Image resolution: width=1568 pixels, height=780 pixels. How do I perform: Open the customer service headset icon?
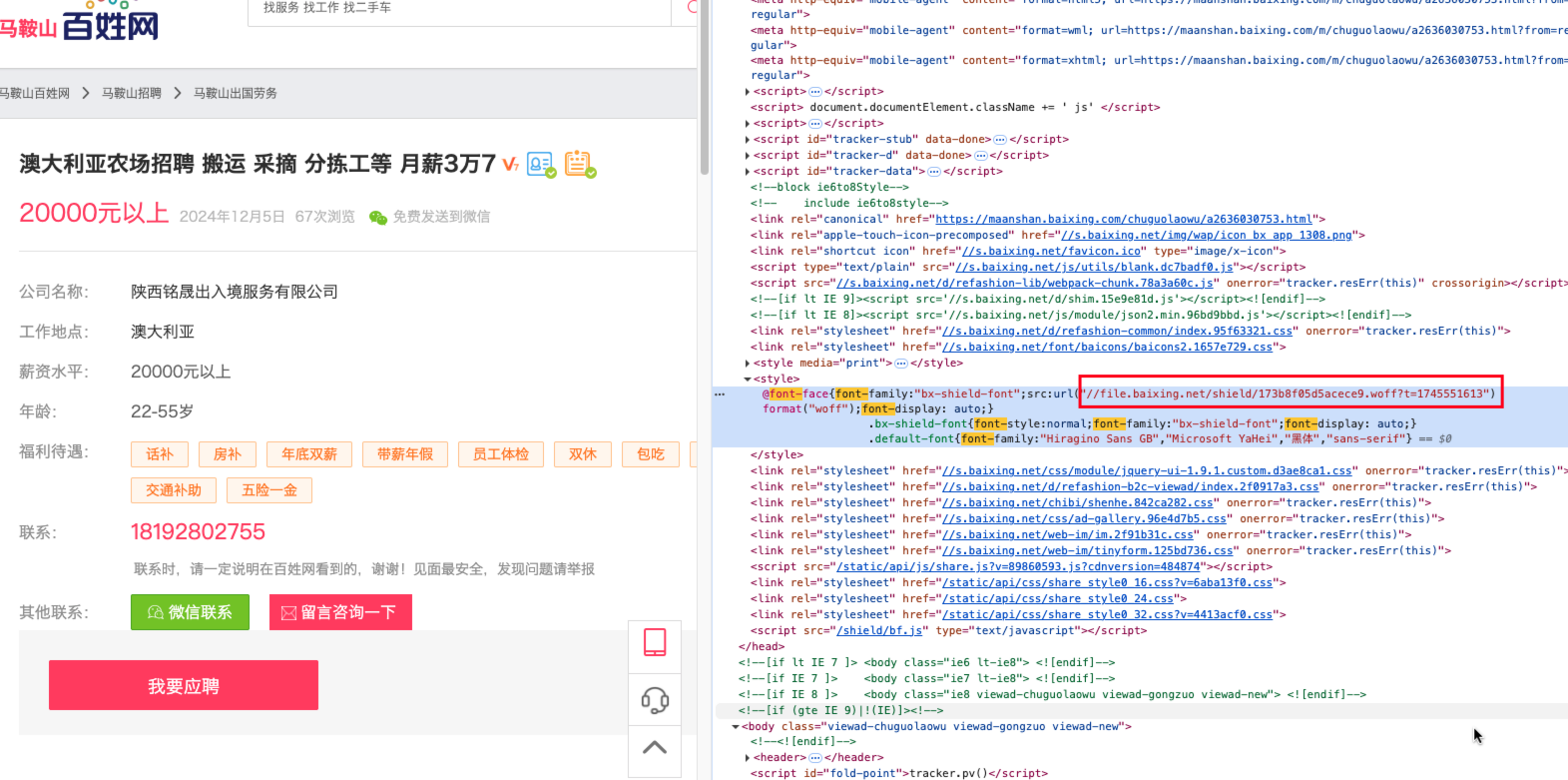[x=655, y=700]
